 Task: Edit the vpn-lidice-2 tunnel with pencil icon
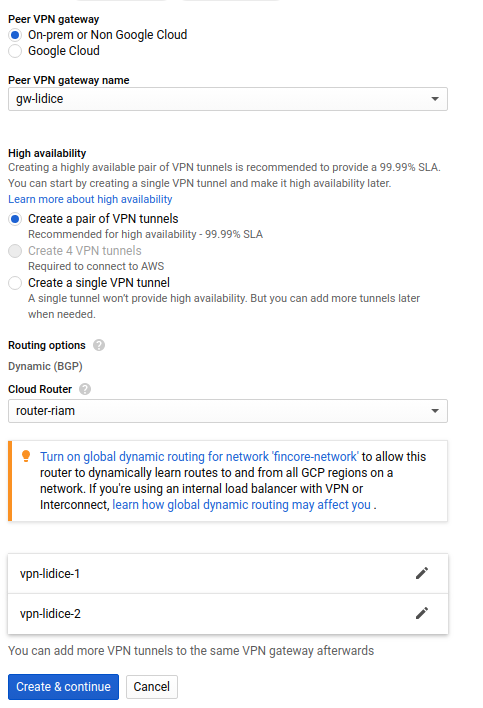(x=422, y=613)
